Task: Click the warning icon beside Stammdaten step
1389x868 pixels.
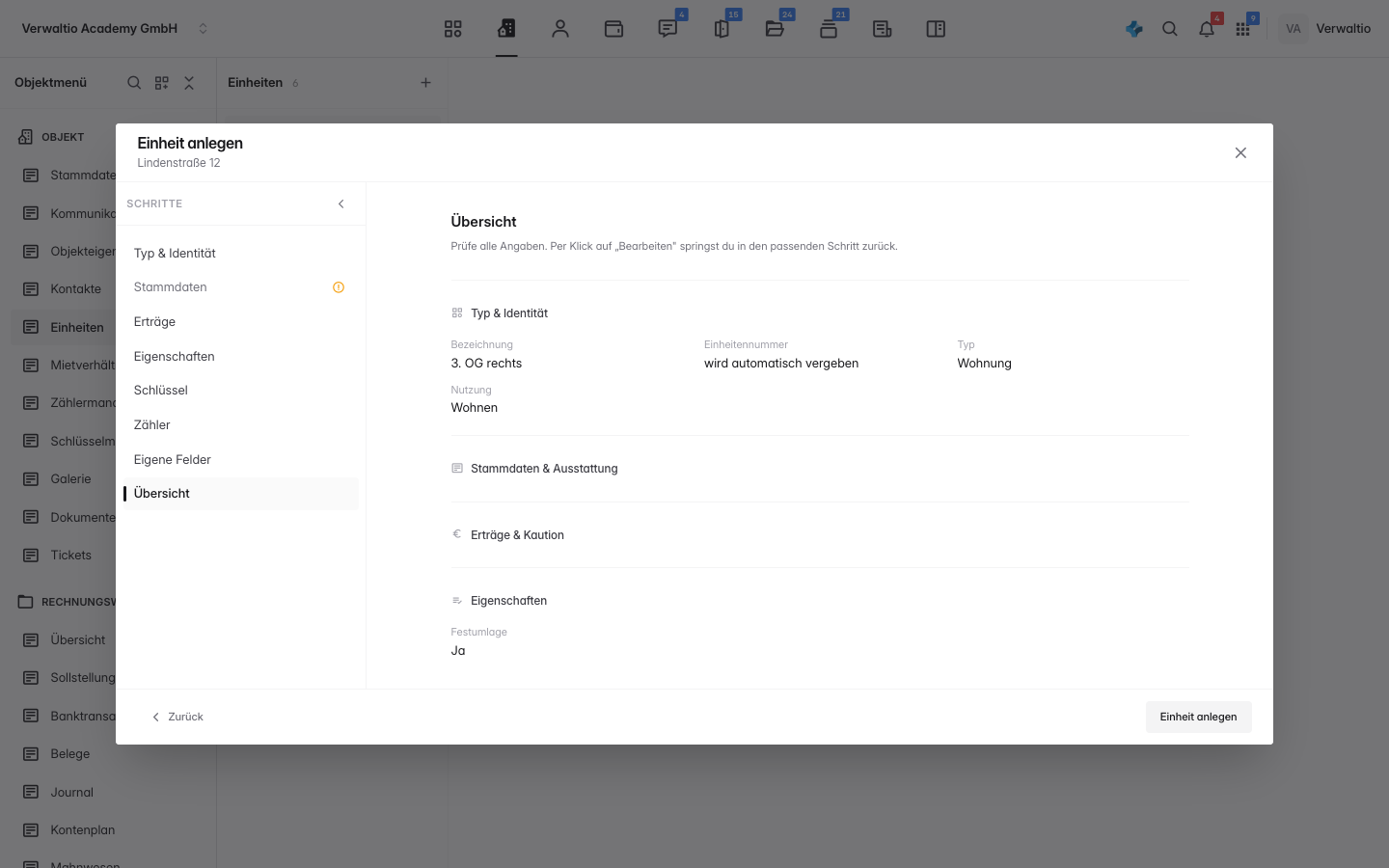Action: tap(339, 287)
